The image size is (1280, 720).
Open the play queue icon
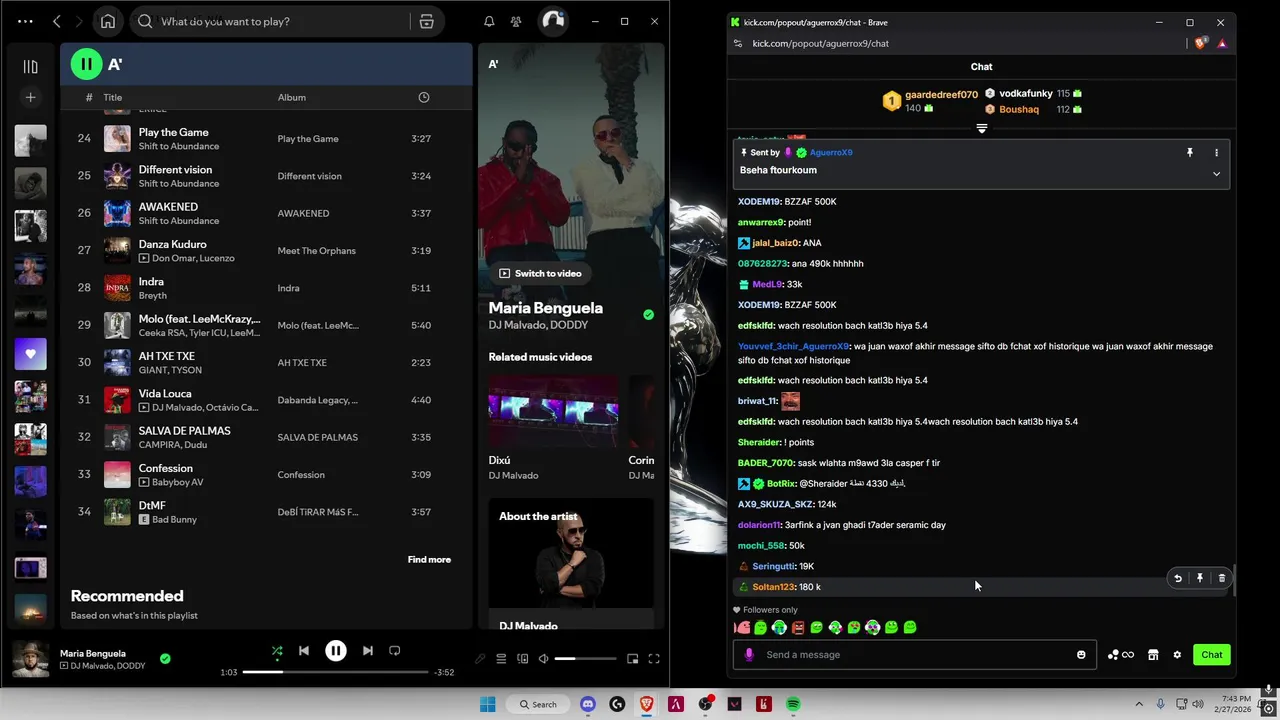[x=501, y=659]
